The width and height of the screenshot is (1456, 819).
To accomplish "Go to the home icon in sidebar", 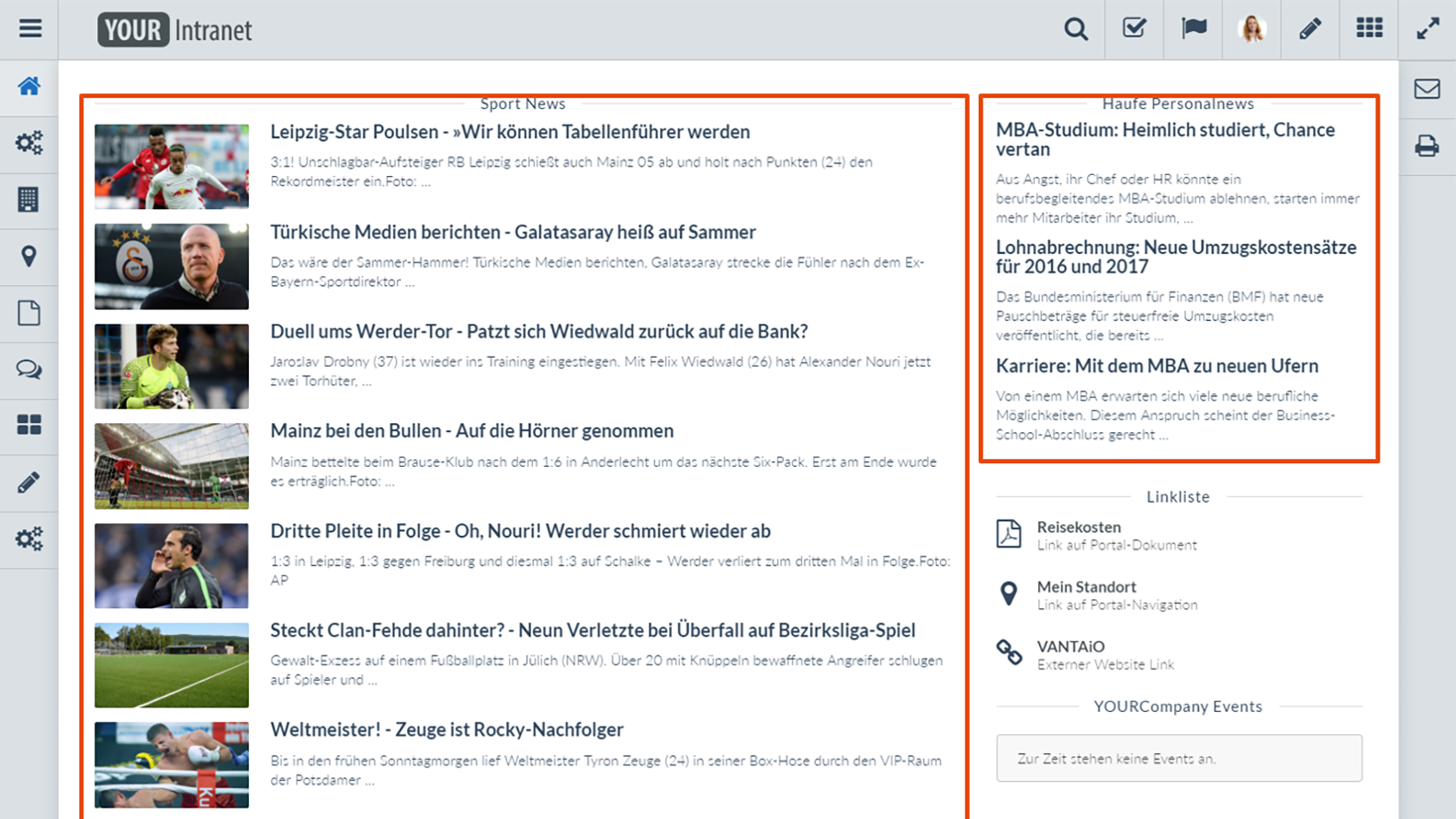I will (29, 86).
